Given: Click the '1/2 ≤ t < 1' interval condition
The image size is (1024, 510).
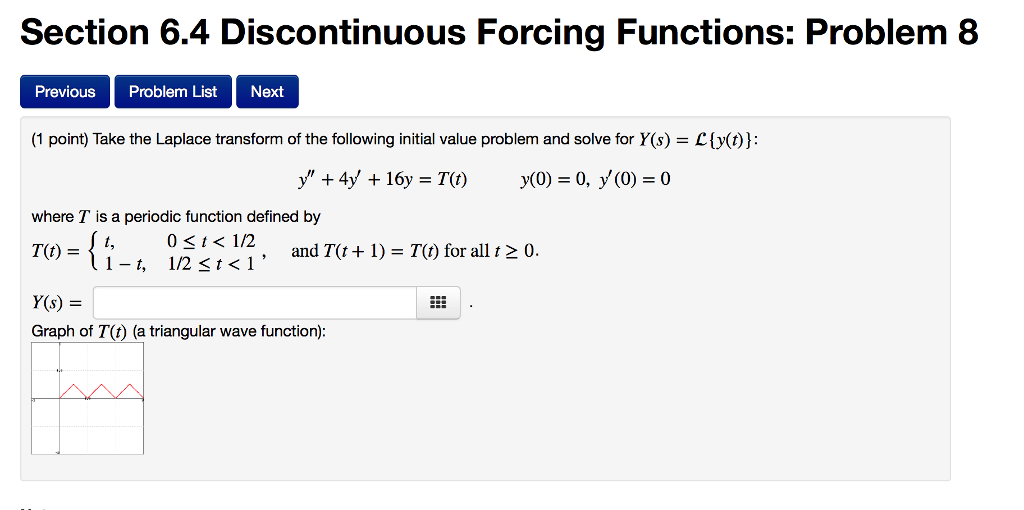Looking at the screenshot, I should (x=211, y=264).
